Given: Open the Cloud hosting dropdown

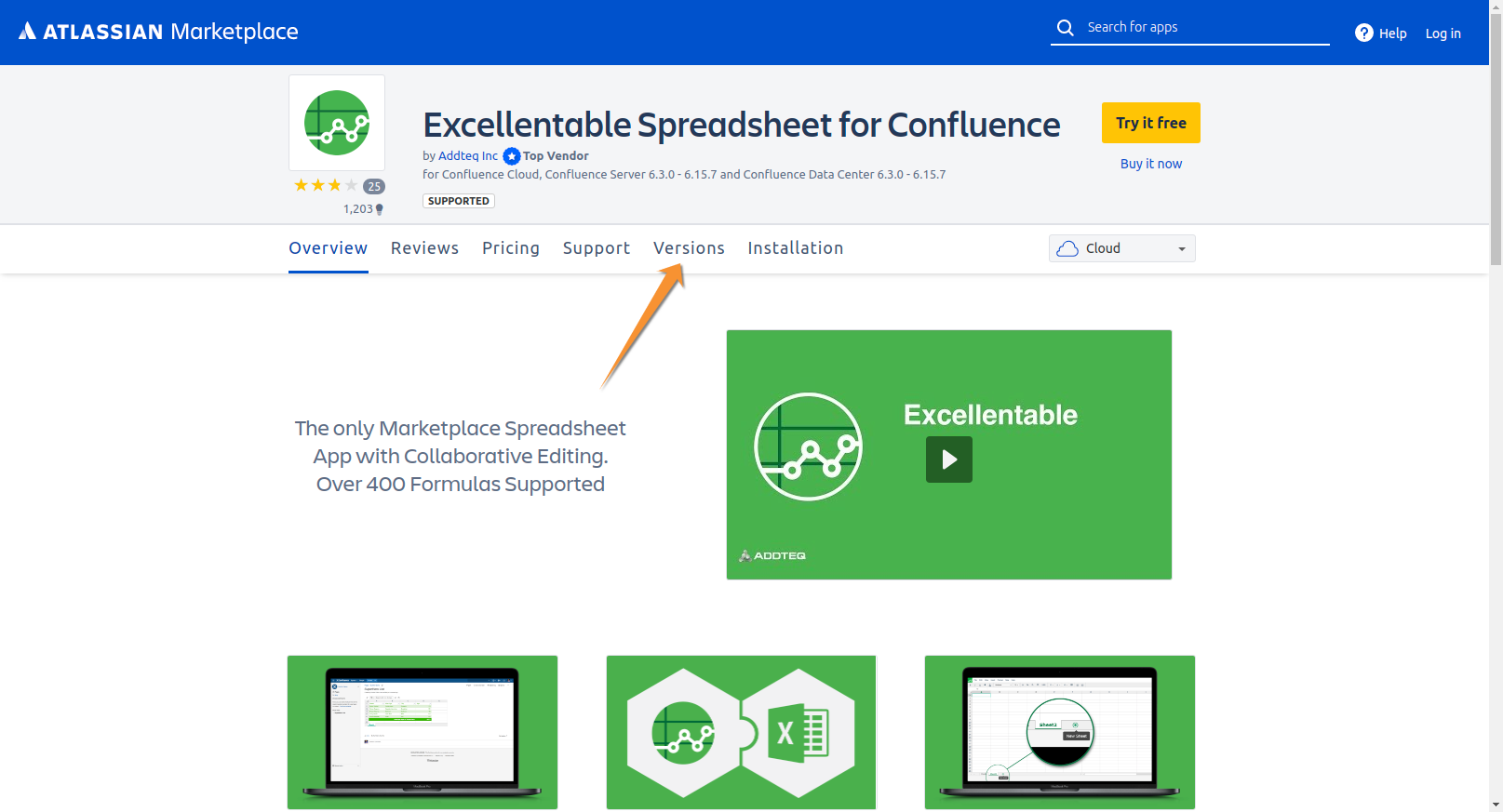Looking at the screenshot, I should pyautogui.click(x=1121, y=248).
